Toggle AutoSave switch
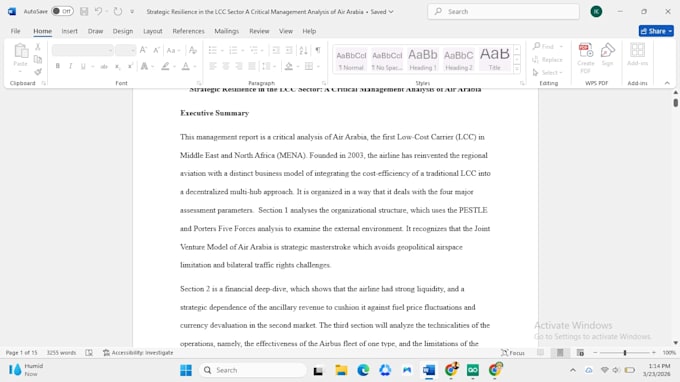Screen dimensions: 680x382 coord(62,11)
